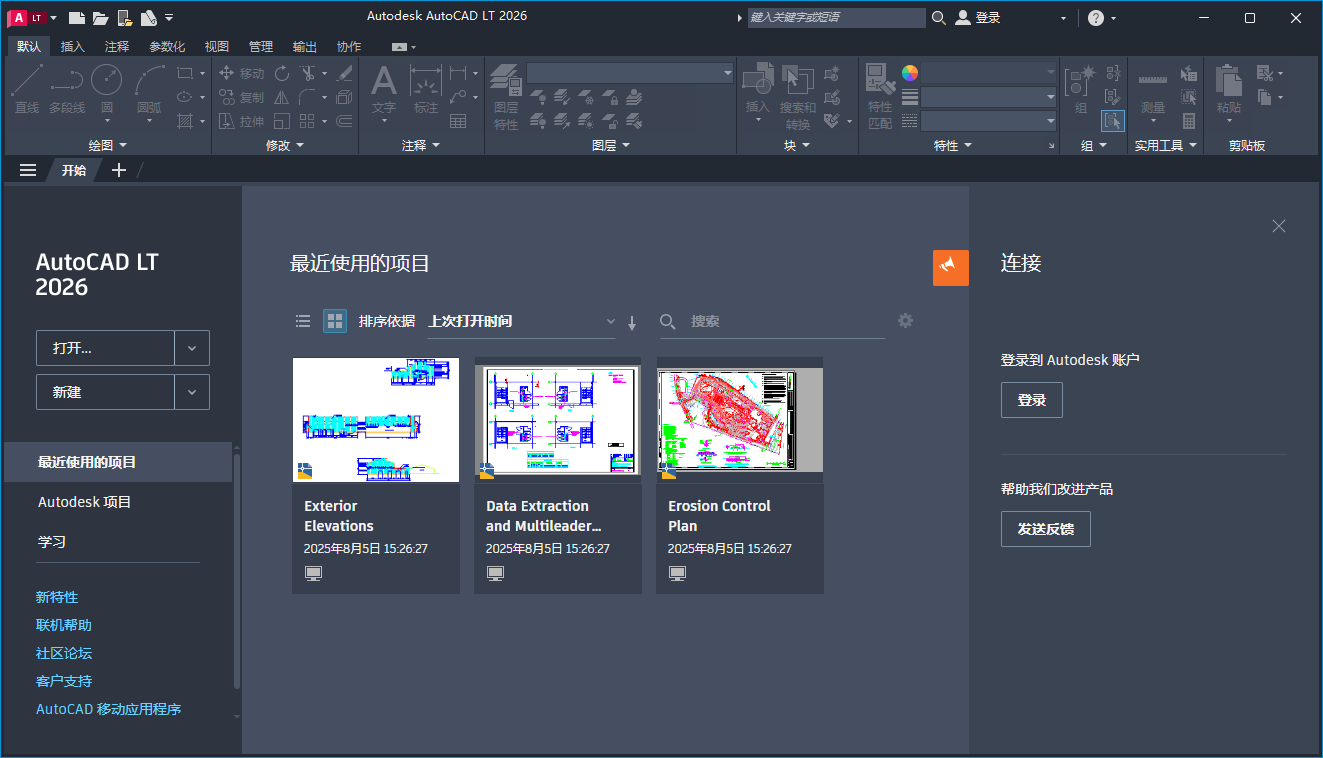This screenshot has height=758, width=1323.
Task: Switch recent projects to list view
Action: point(303,321)
